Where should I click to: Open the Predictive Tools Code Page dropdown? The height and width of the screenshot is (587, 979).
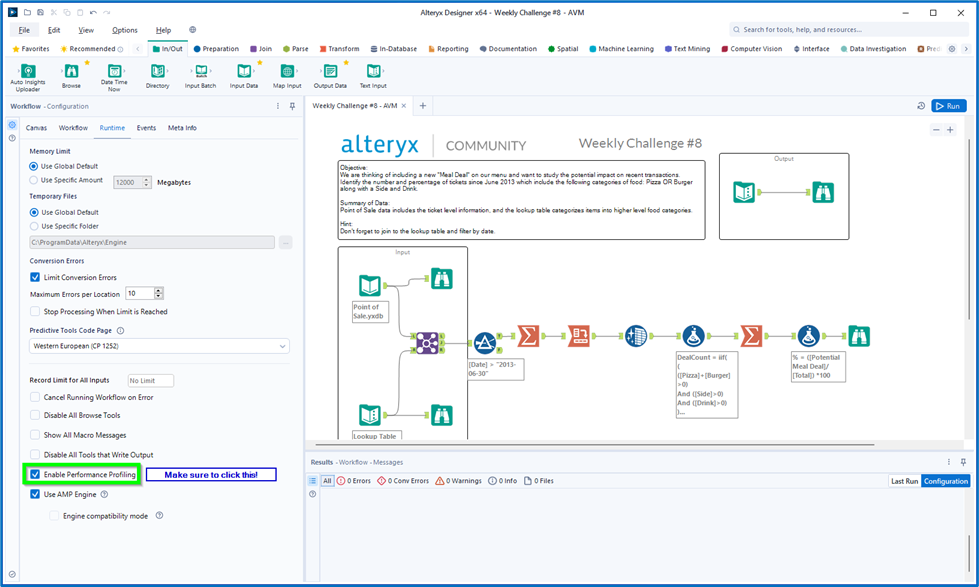click(x=159, y=346)
